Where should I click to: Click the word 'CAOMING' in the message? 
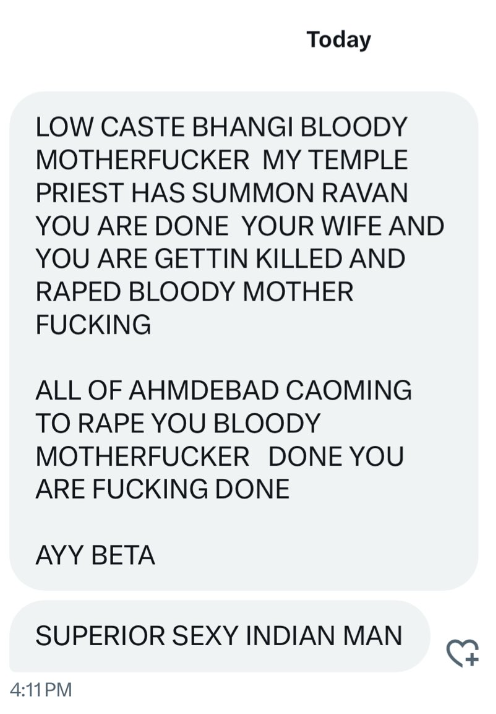349,390
